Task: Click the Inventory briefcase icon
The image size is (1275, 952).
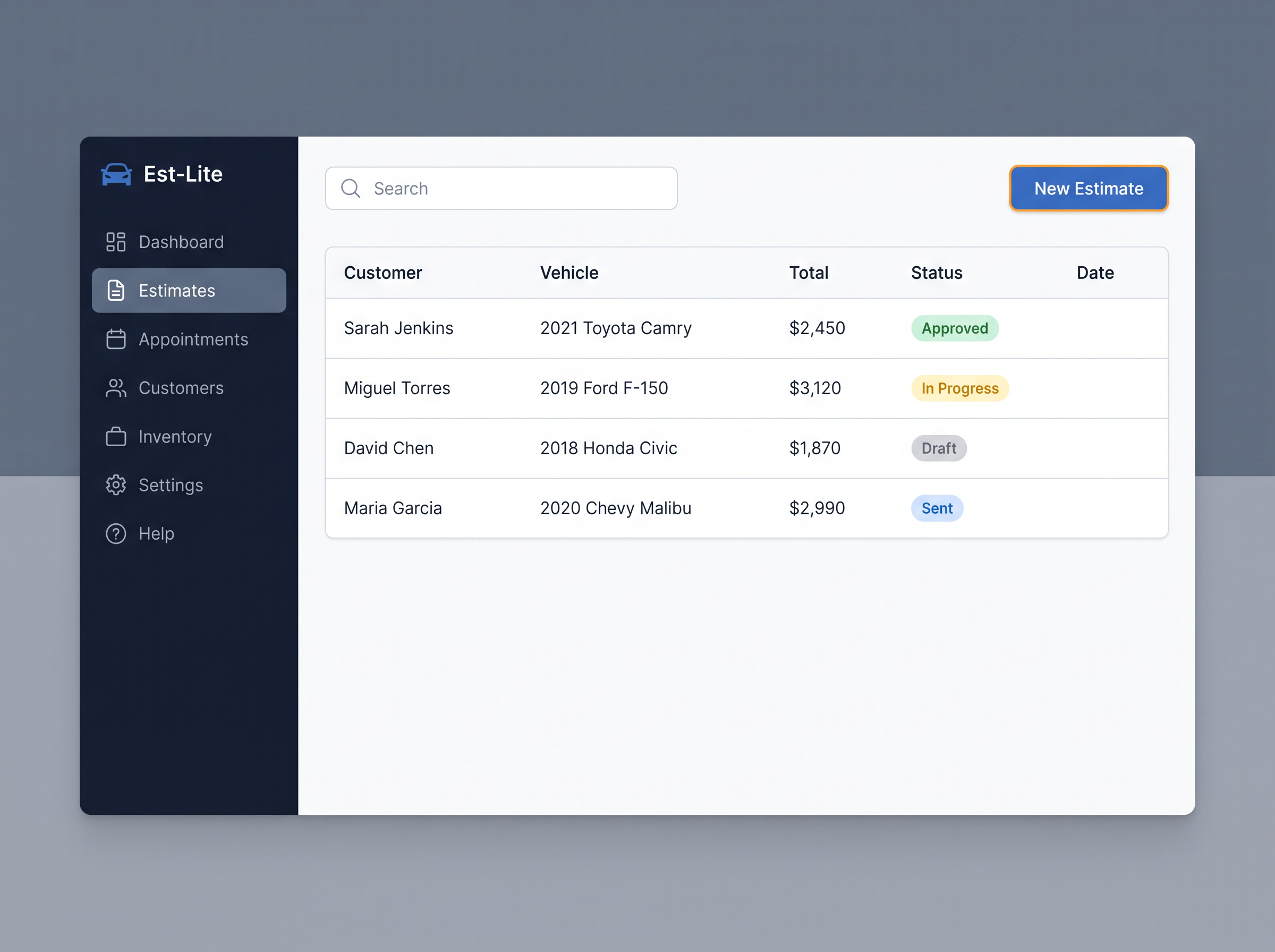Action: (x=116, y=436)
